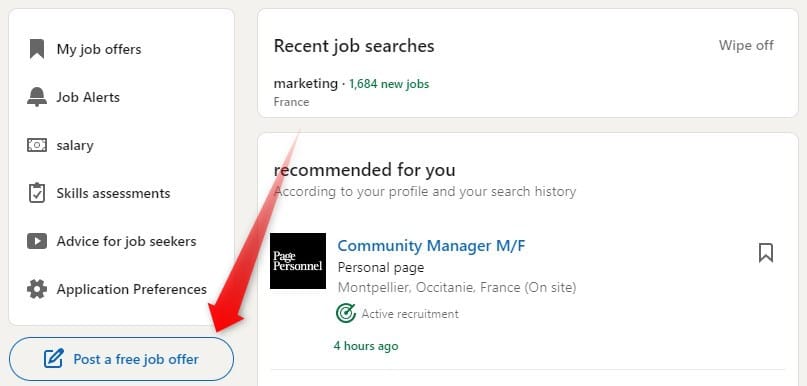807x386 pixels.
Task: Click the Active recruitment target icon
Action: 345,313
